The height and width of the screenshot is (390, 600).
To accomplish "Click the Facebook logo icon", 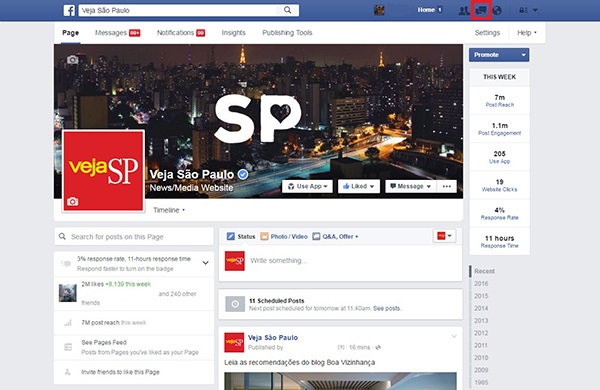I will (69, 10).
